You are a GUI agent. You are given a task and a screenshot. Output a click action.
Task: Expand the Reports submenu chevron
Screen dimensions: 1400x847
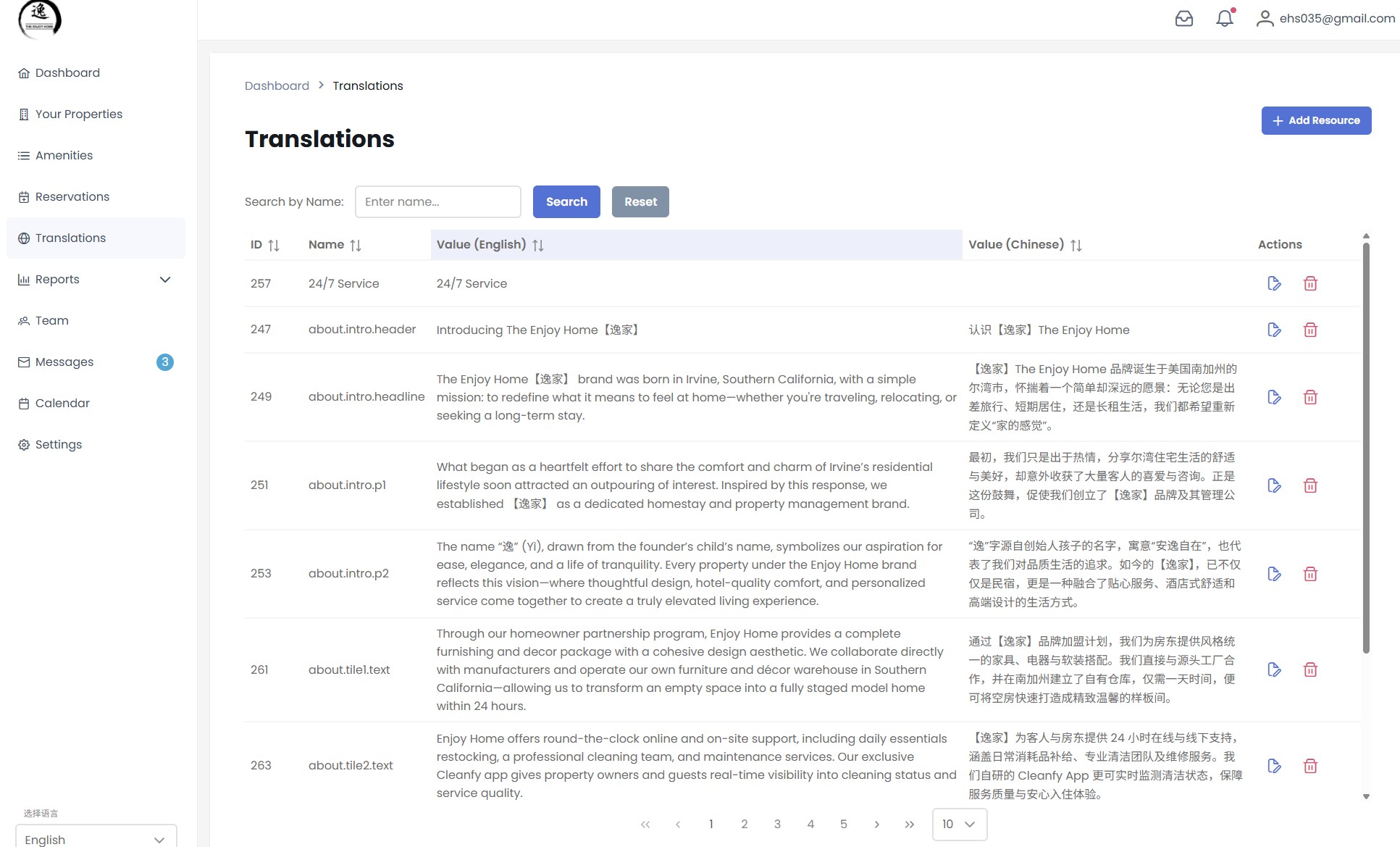[x=165, y=280]
